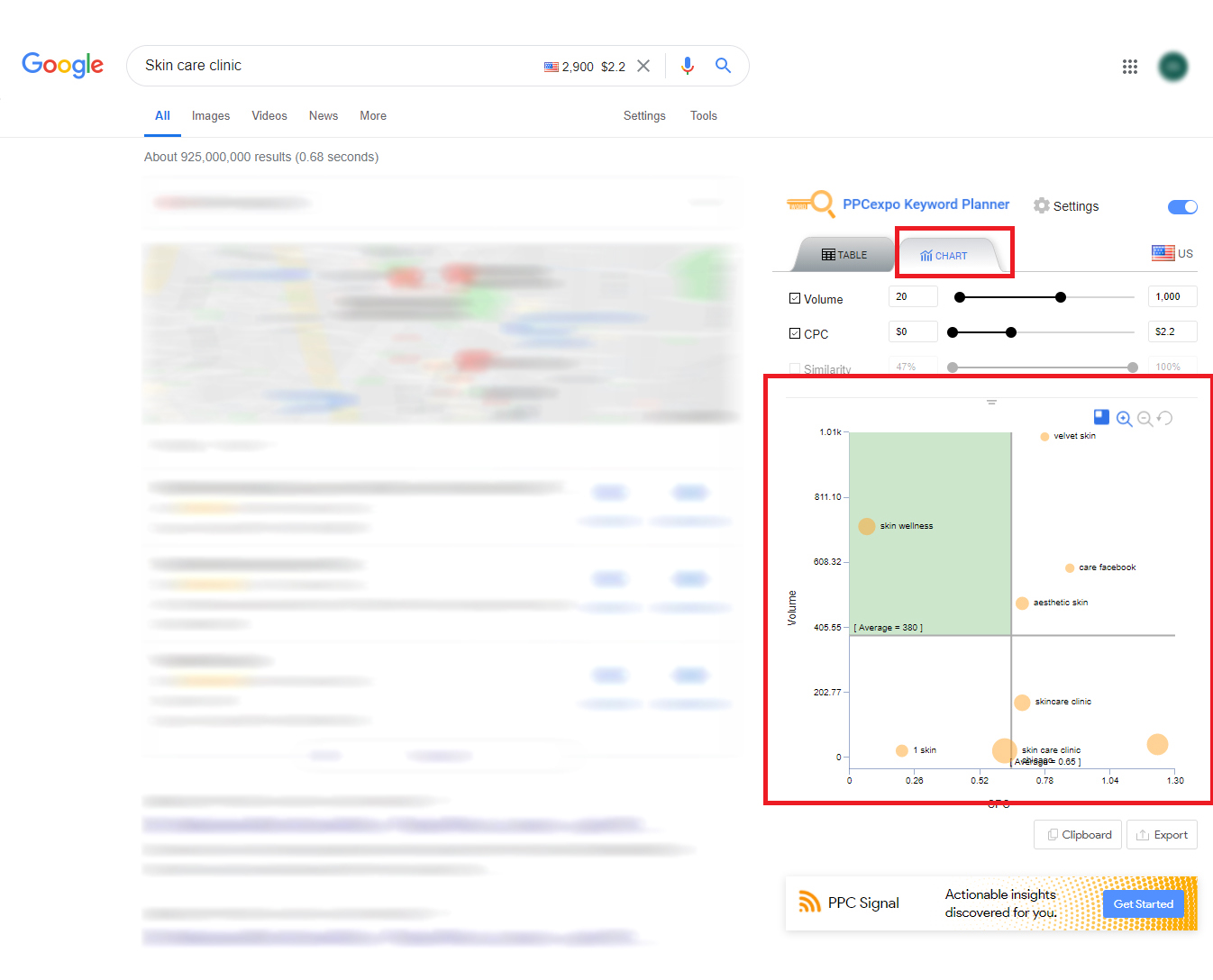Open the Images results tab
The width and height of the screenshot is (1213, 980).
click(x=211, y=116)
